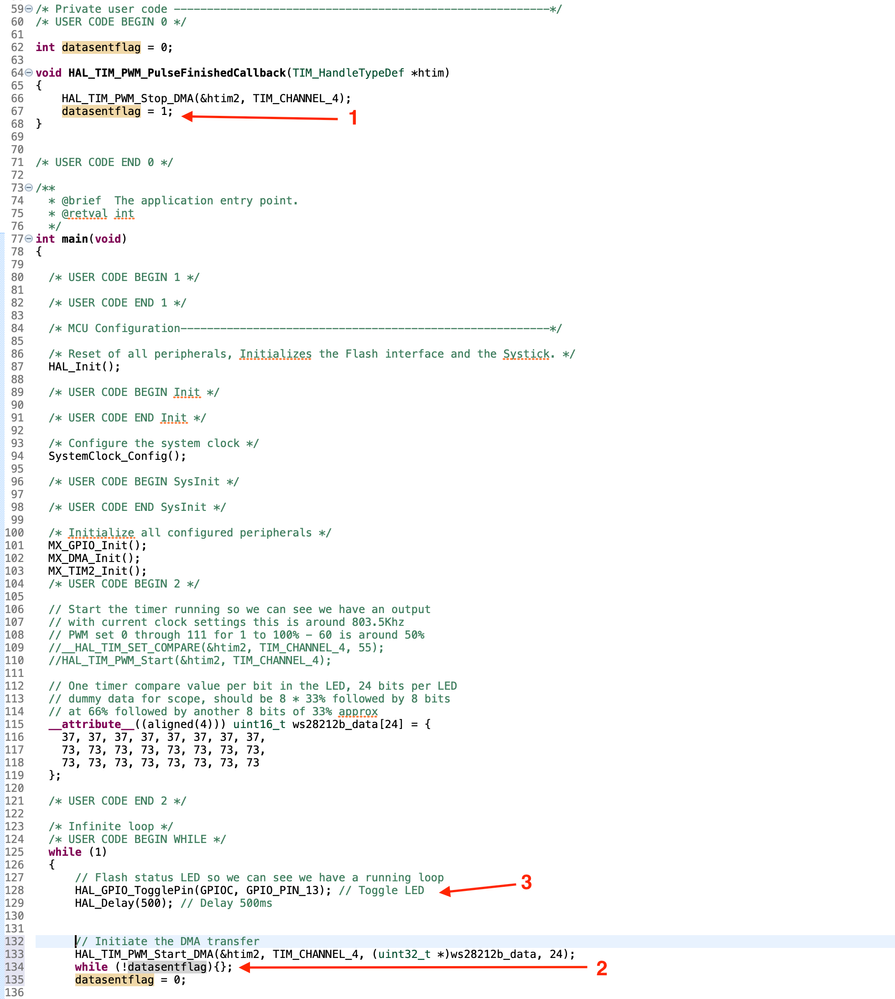Collapse the main function fold marker
The image size is (895, 999).
[29, 239]
